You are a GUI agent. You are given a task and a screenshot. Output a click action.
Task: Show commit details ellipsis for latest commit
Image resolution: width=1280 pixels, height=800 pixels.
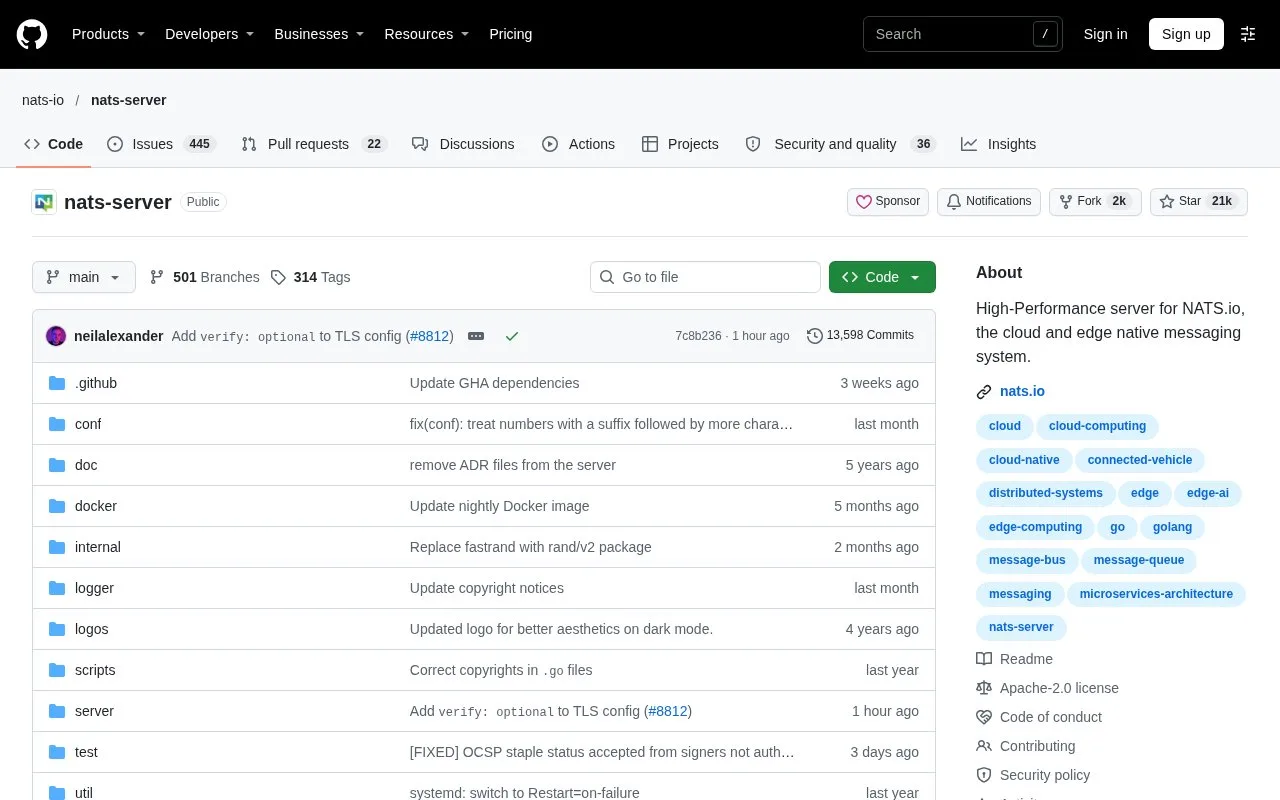476,336
